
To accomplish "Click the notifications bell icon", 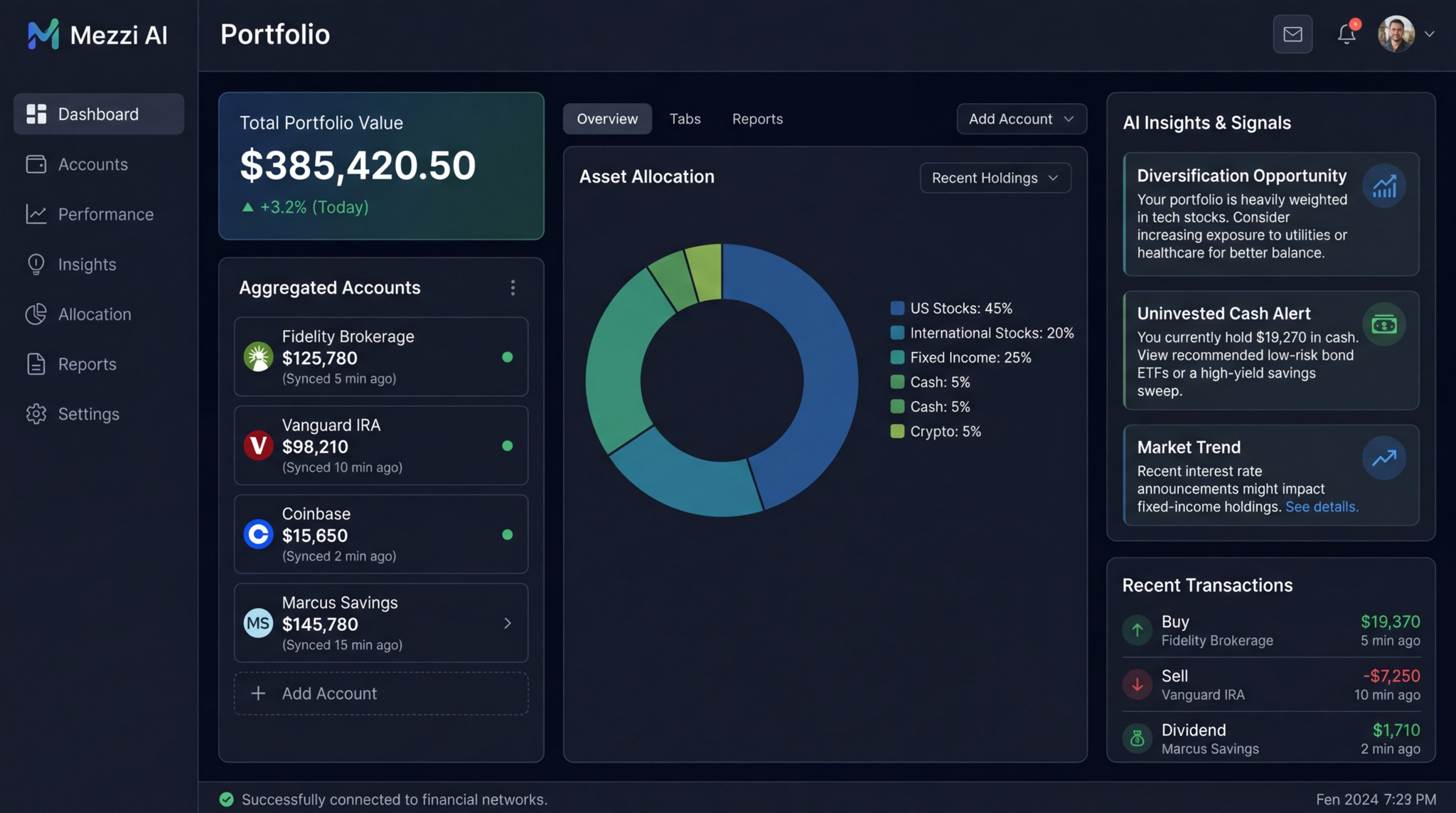I will [x=1346, y=34].
